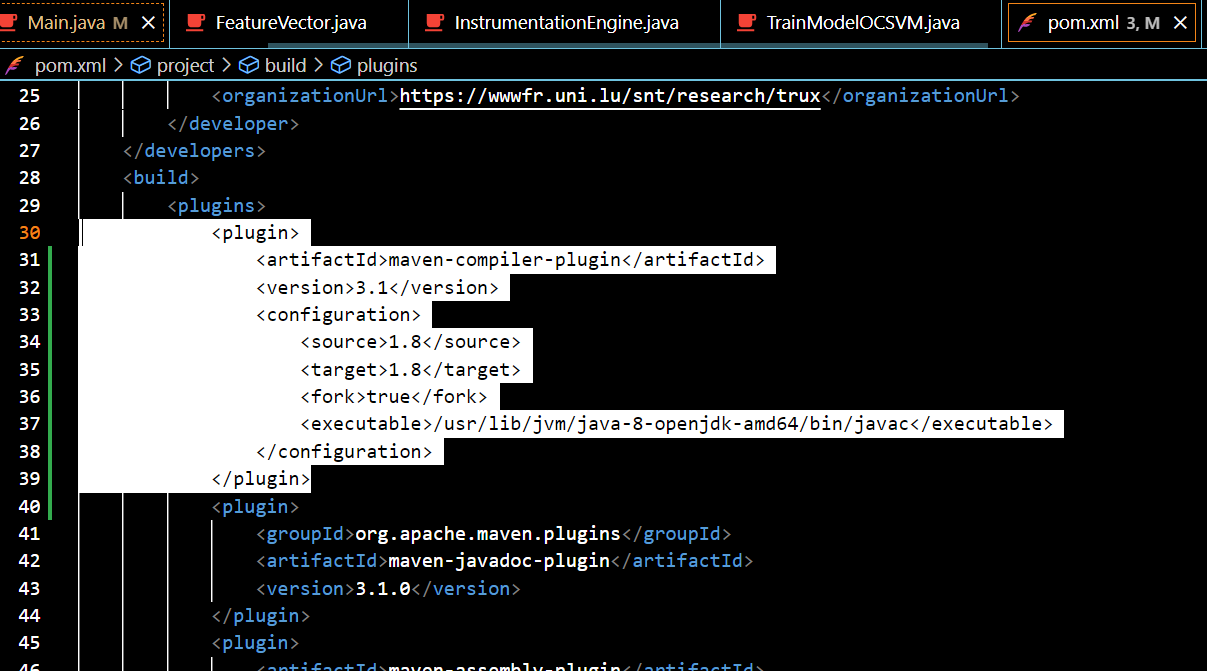Select line number 30 in the gutter
Screen dimensions: 1207x671
(30, 232)
